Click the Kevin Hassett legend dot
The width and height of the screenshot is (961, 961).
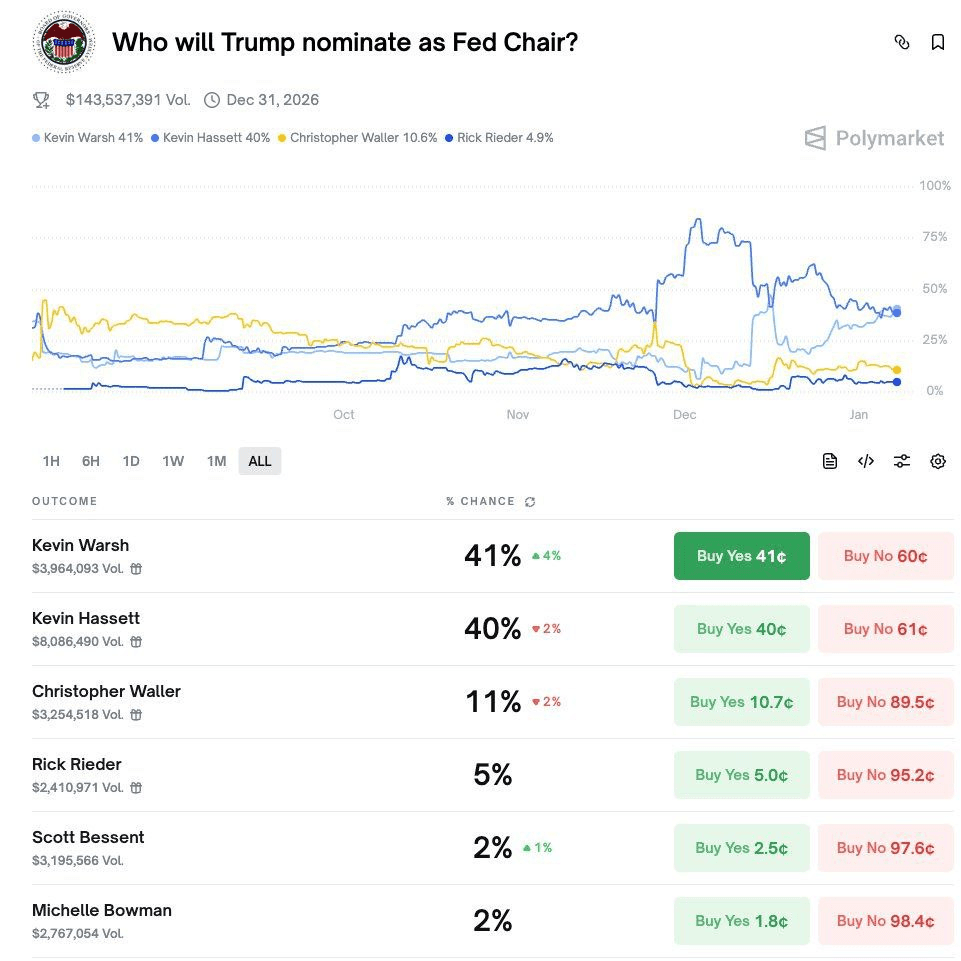(155, 138)
